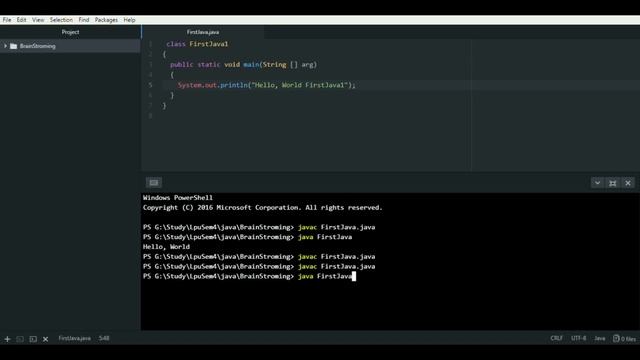
Task: Click FirstJava.java file name in status bar
Action: pyautogui.click(x=74, y=338)
